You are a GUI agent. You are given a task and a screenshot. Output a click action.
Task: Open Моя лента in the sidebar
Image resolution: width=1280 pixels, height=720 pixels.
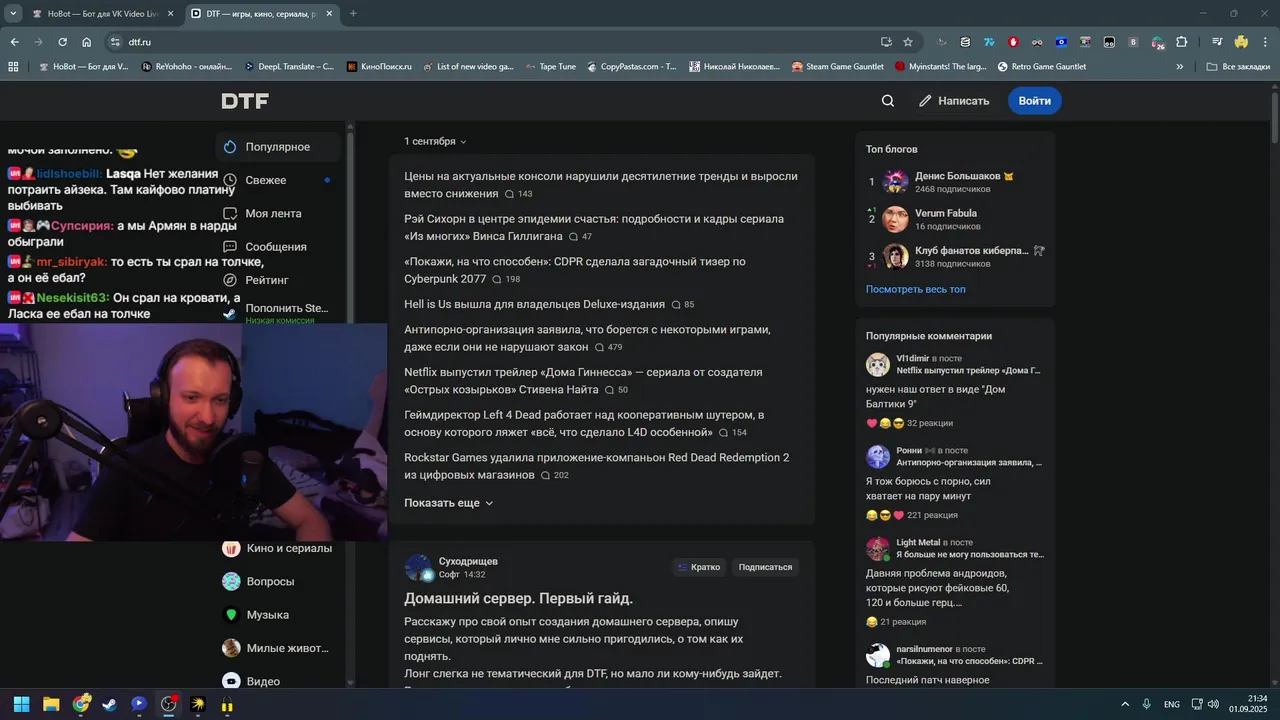point(279,213)
